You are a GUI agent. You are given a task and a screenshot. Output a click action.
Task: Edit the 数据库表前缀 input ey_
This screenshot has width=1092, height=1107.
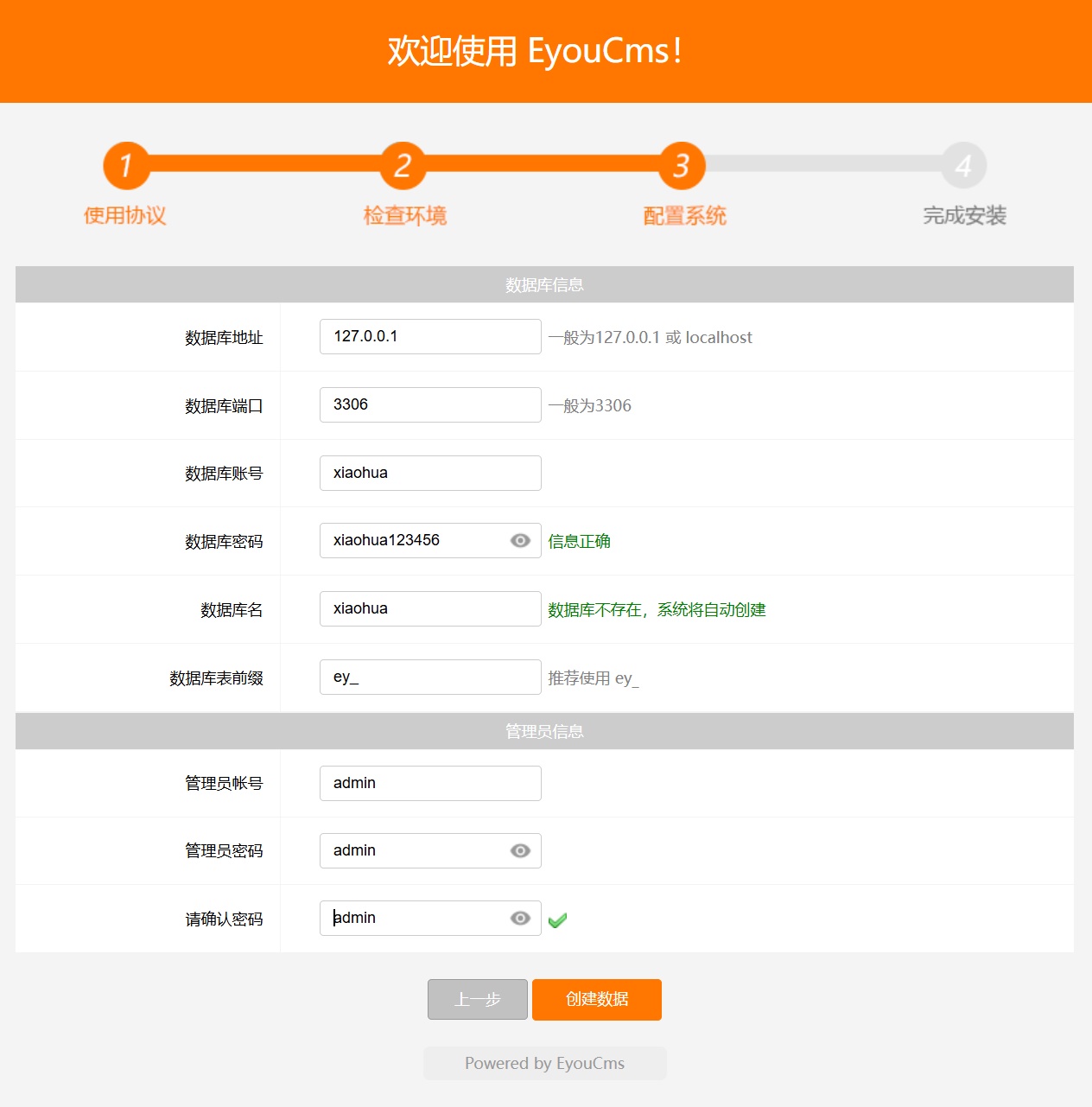(x=430, y=678)
